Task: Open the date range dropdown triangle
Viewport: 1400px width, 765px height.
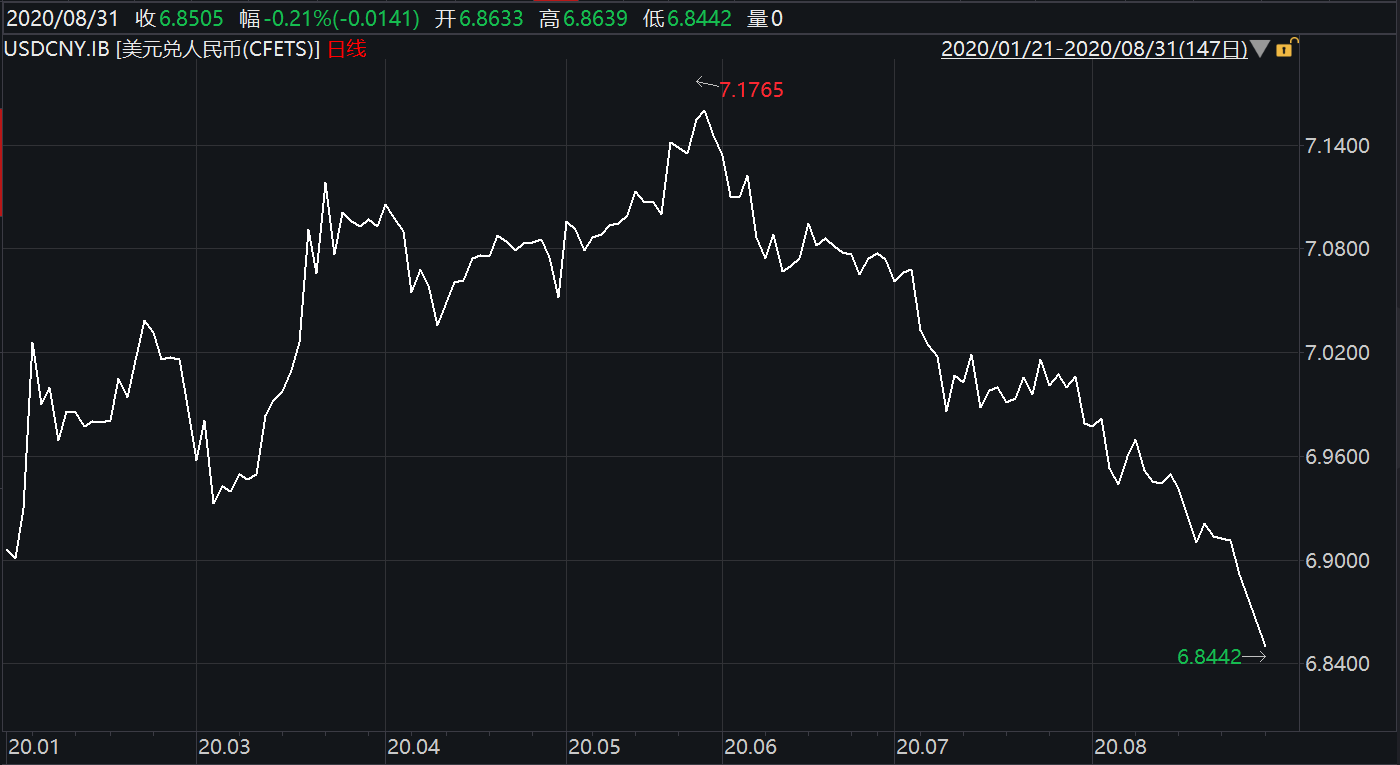Action: coord(1261,49)
